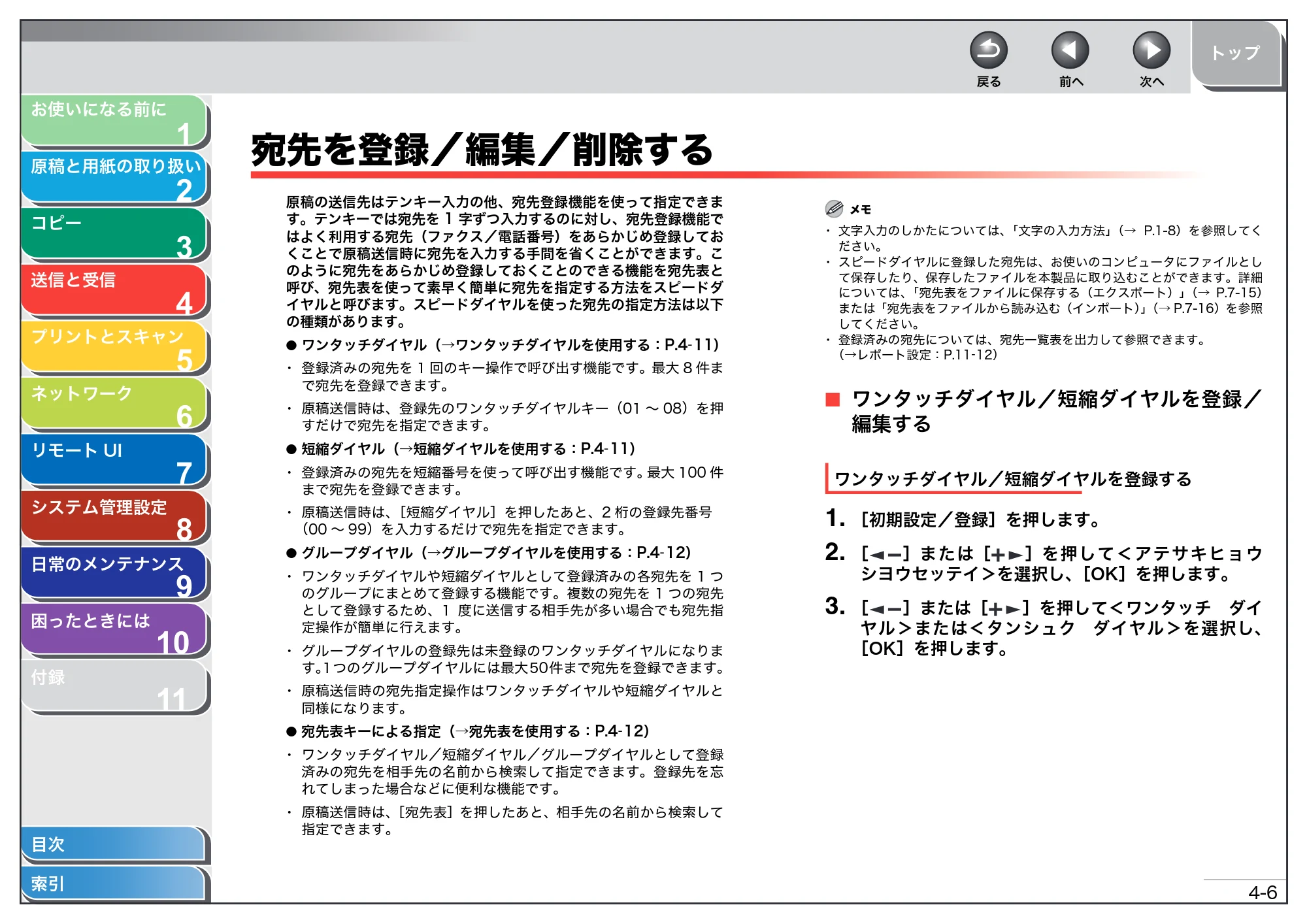The height and width of the screenshot is (924, 1307).
Task: Follow link 短縮ダイヤルを使用する P.4-11
Action: pyautogui.click(x=518, y=449)
